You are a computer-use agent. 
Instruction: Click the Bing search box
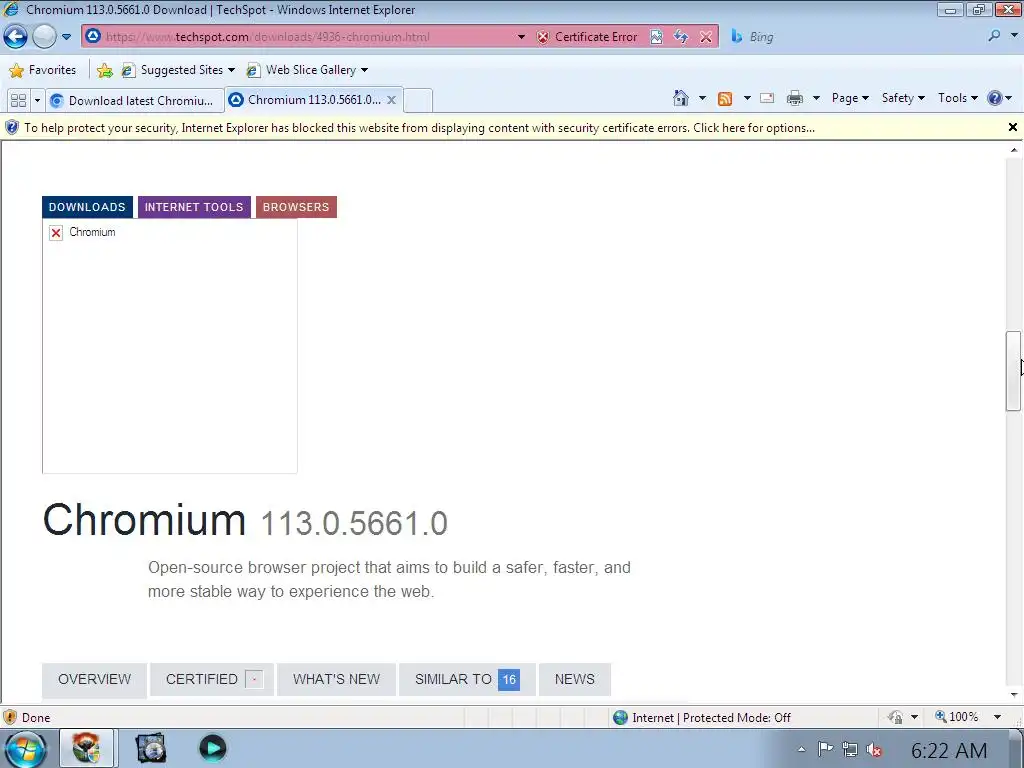(856, 37)
